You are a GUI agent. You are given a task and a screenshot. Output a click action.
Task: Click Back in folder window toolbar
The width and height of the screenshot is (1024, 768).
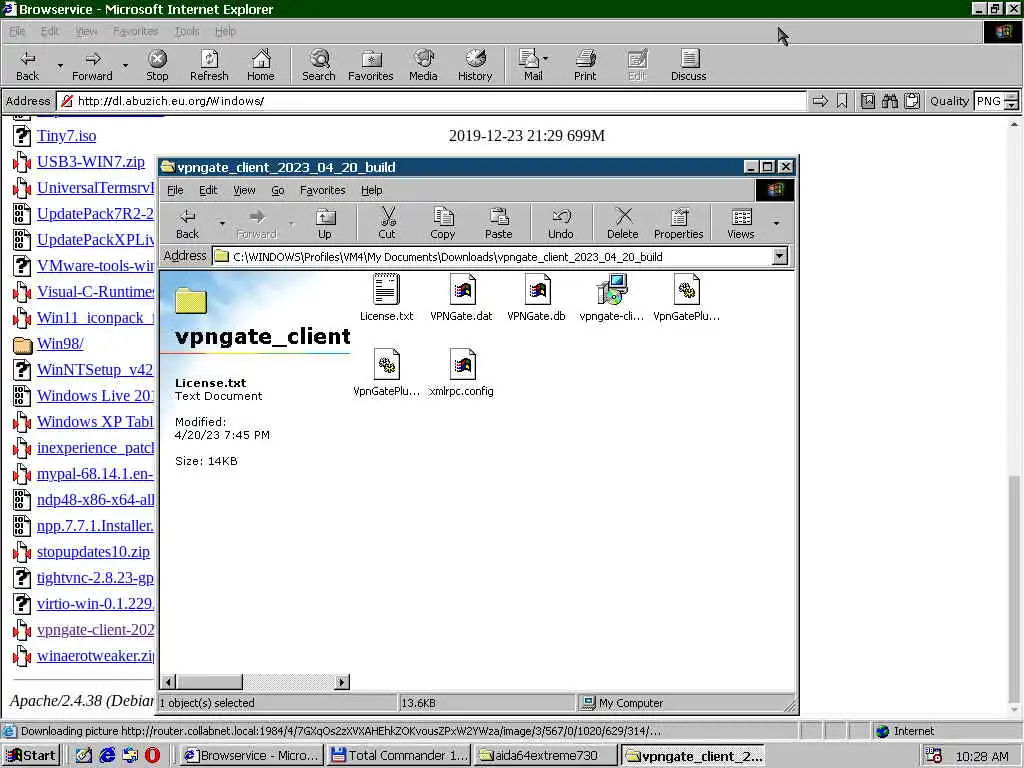click(x=187, y=223)
